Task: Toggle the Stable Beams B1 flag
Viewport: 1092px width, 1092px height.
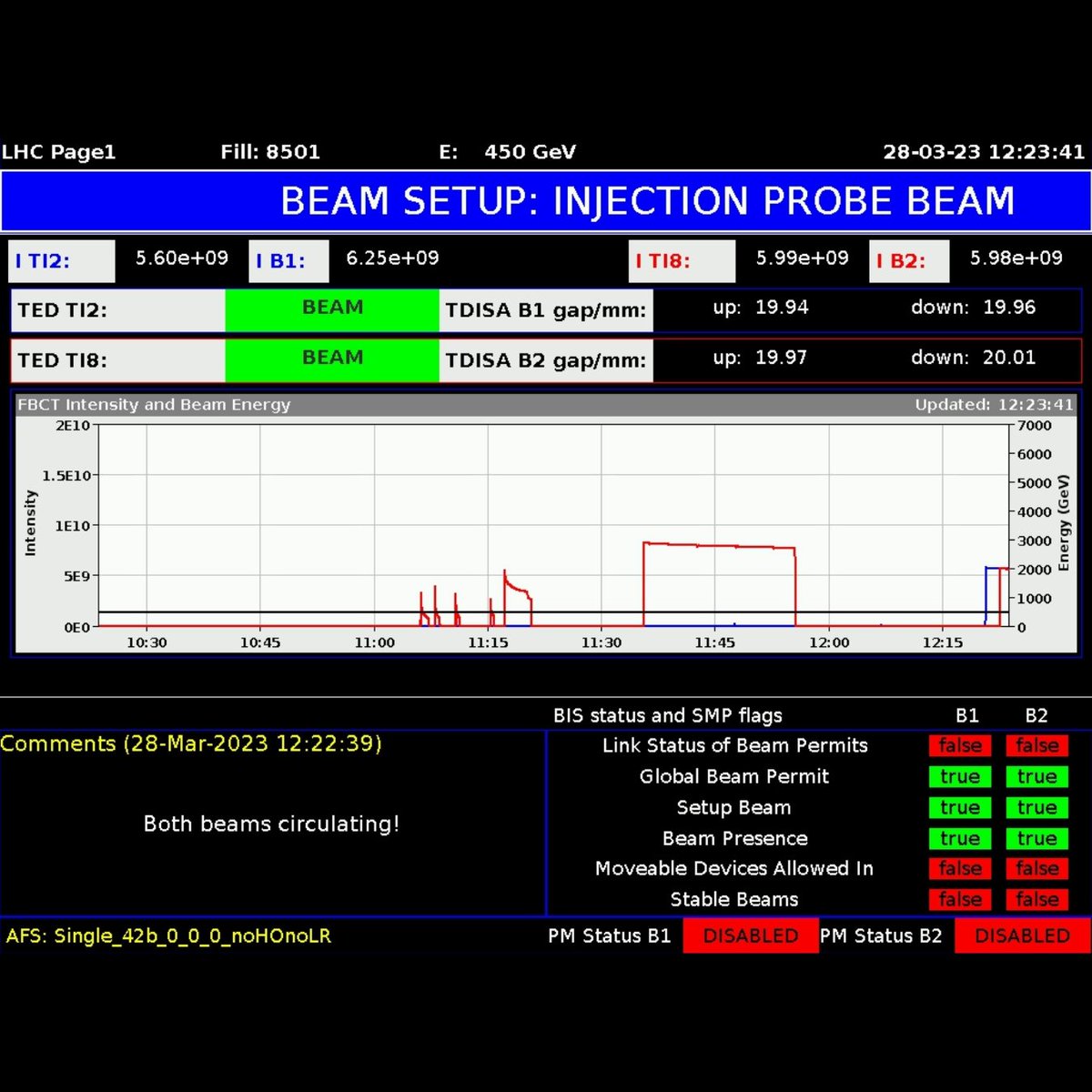Action: point(959,899)
